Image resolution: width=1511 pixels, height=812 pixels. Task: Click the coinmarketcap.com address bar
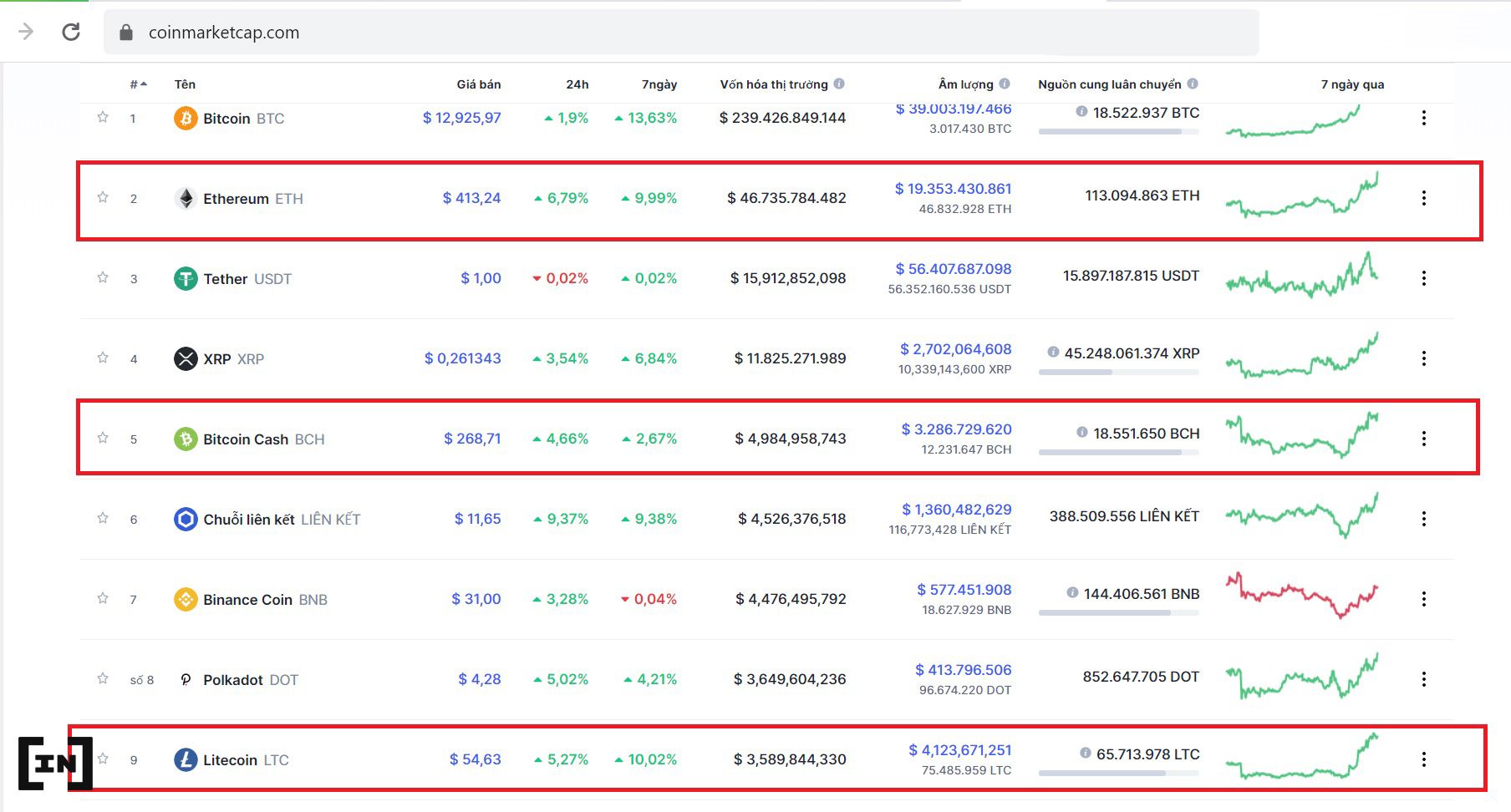pyautogui.click(x=669, y=33)
